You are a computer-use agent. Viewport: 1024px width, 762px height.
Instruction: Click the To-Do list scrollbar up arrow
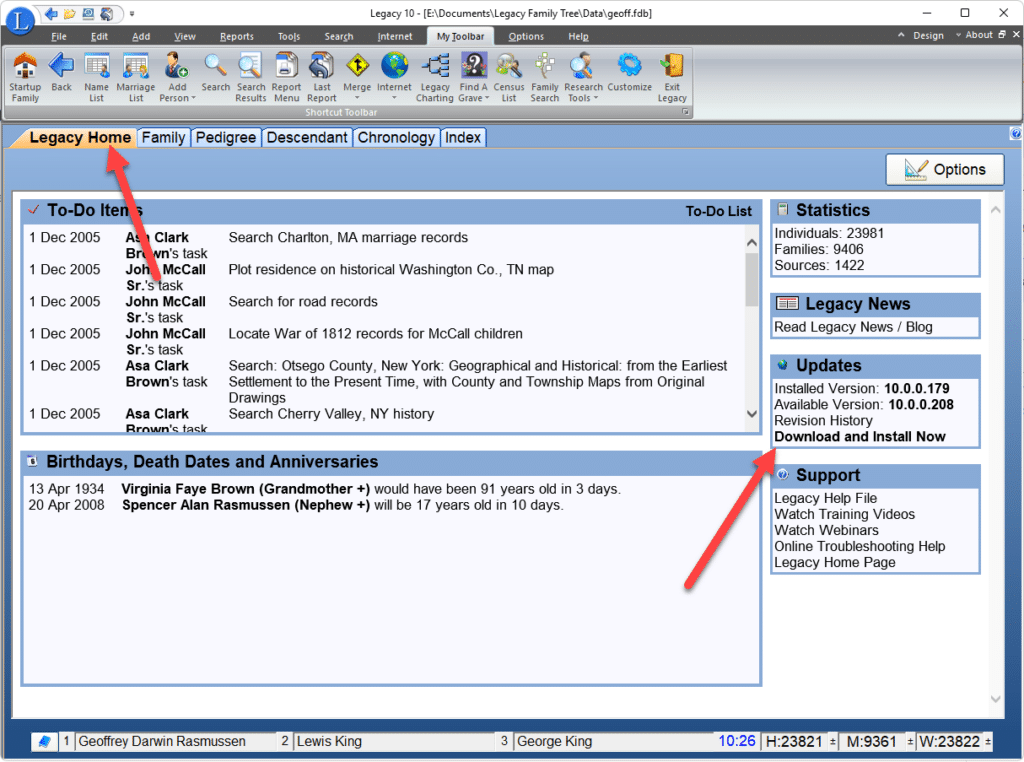(752, 242)
